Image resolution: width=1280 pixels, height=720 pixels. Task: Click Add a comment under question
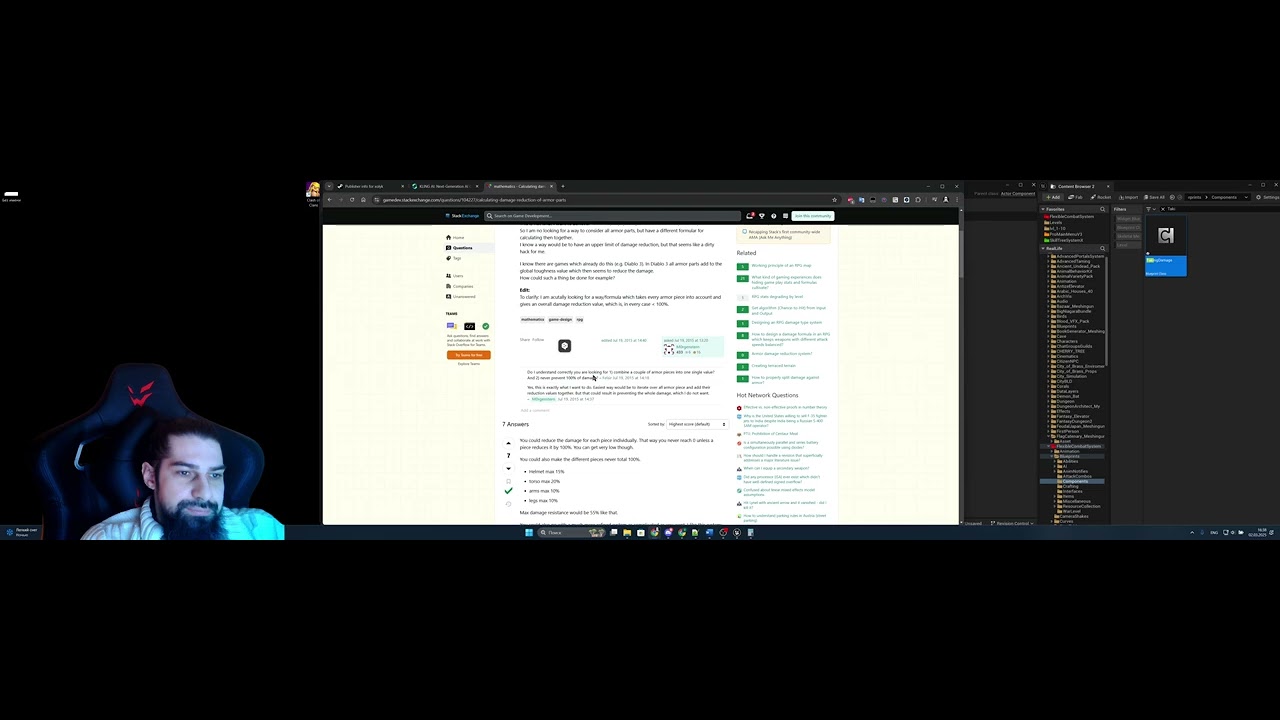(x=535, y=410)
